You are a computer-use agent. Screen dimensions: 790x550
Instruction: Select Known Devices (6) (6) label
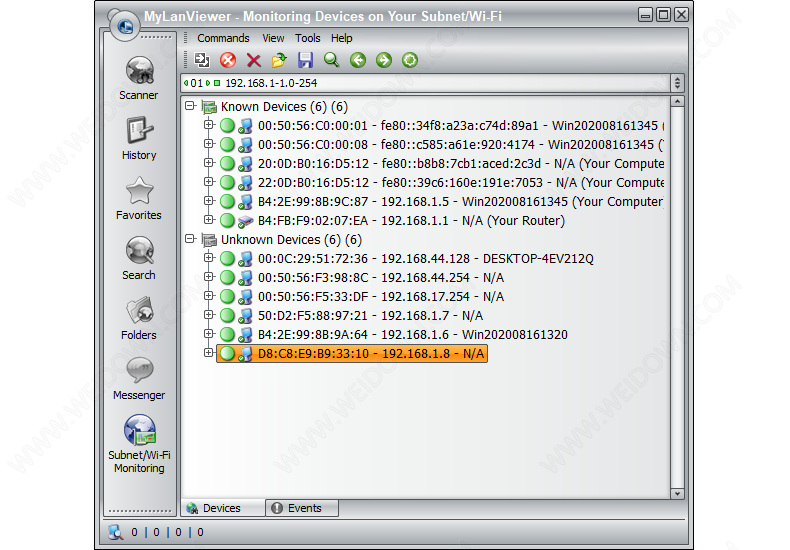(x=284, y=107)
